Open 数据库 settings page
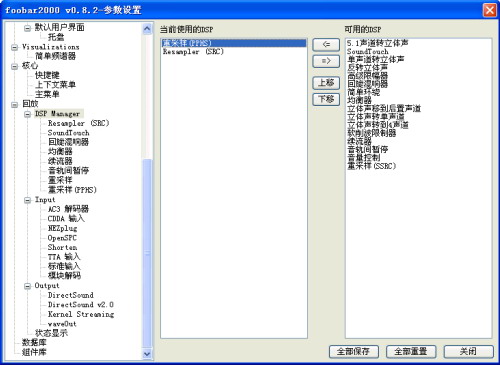Image resolution: width=500 pixels, height=365 pixels. pos(34,343)
